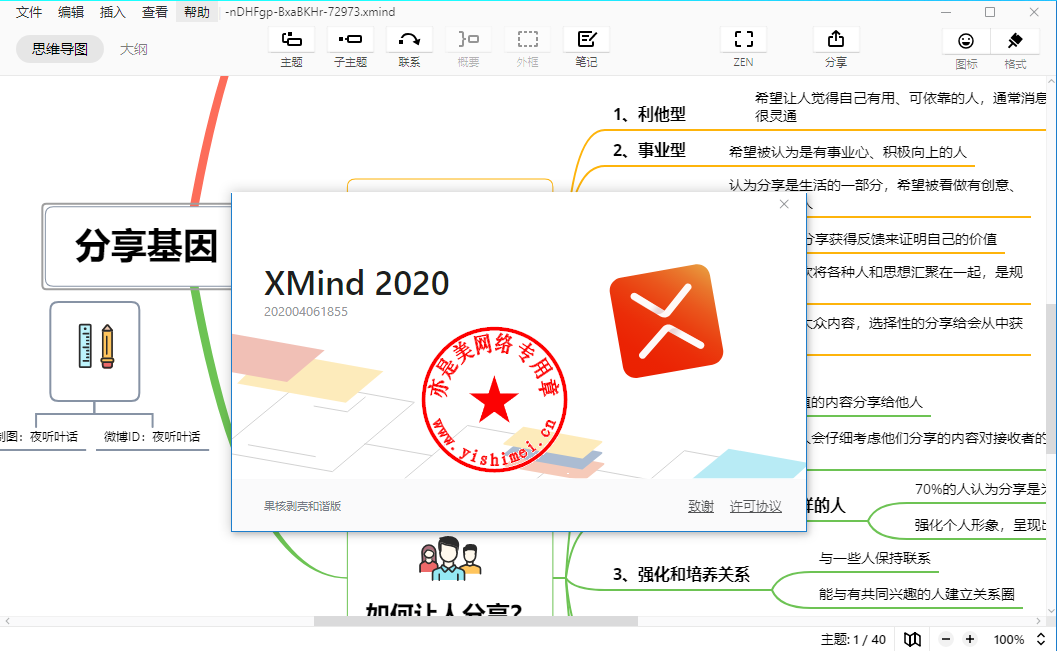This screenshot has width=1057, height=651.
Task: Add a summary using 概要 icon
Action: (469, 39)
